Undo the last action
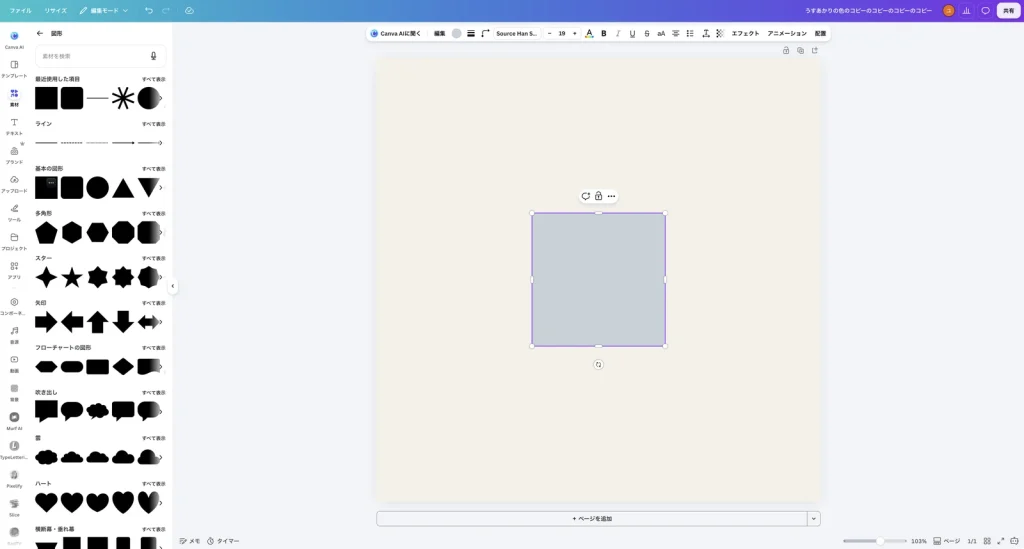The image size is (1024, 549). pos(149,10)
